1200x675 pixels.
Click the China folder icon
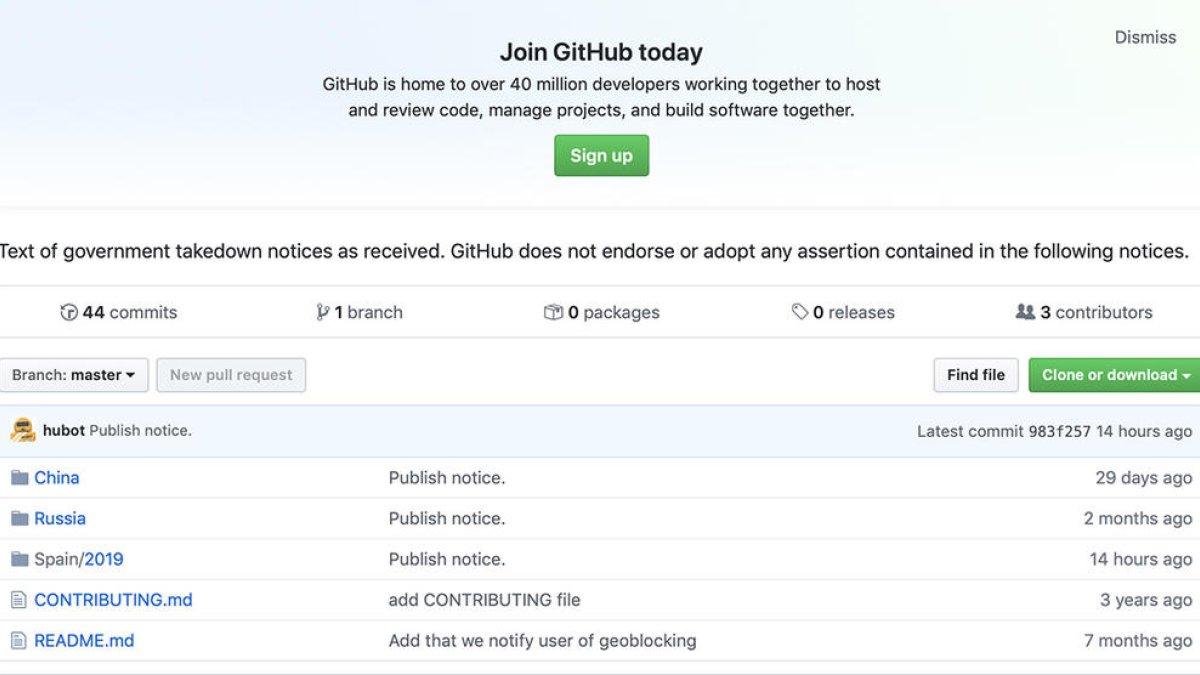click(x=19, y=478)
